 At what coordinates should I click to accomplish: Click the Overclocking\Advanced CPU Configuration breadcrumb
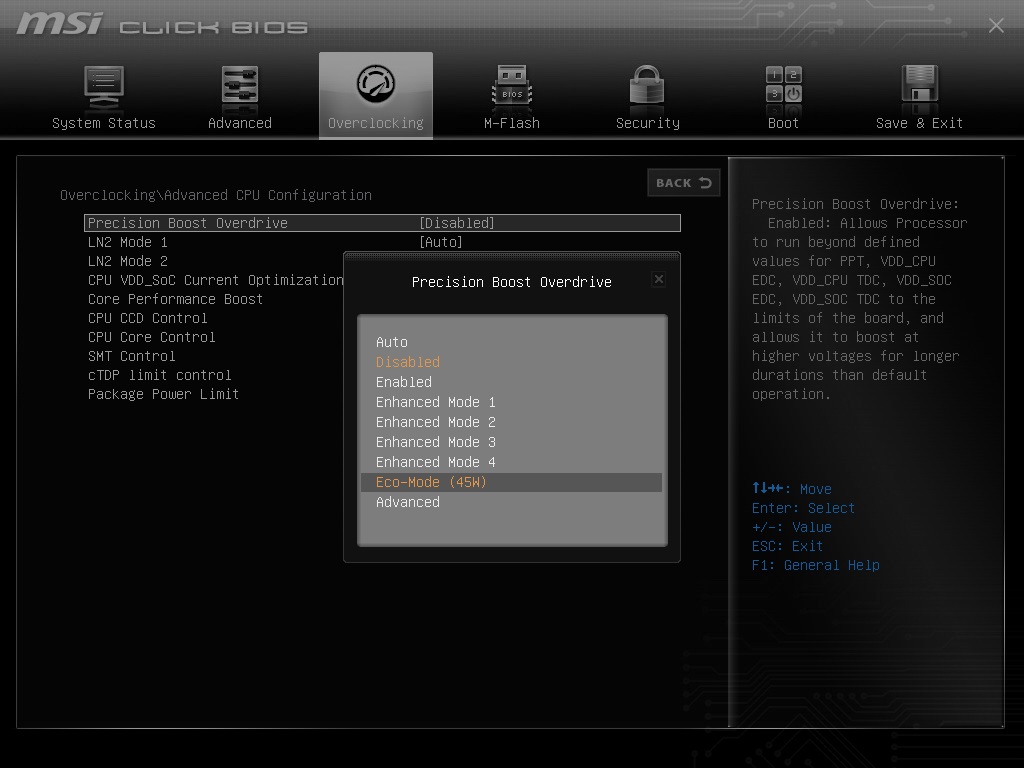point(216,195)
